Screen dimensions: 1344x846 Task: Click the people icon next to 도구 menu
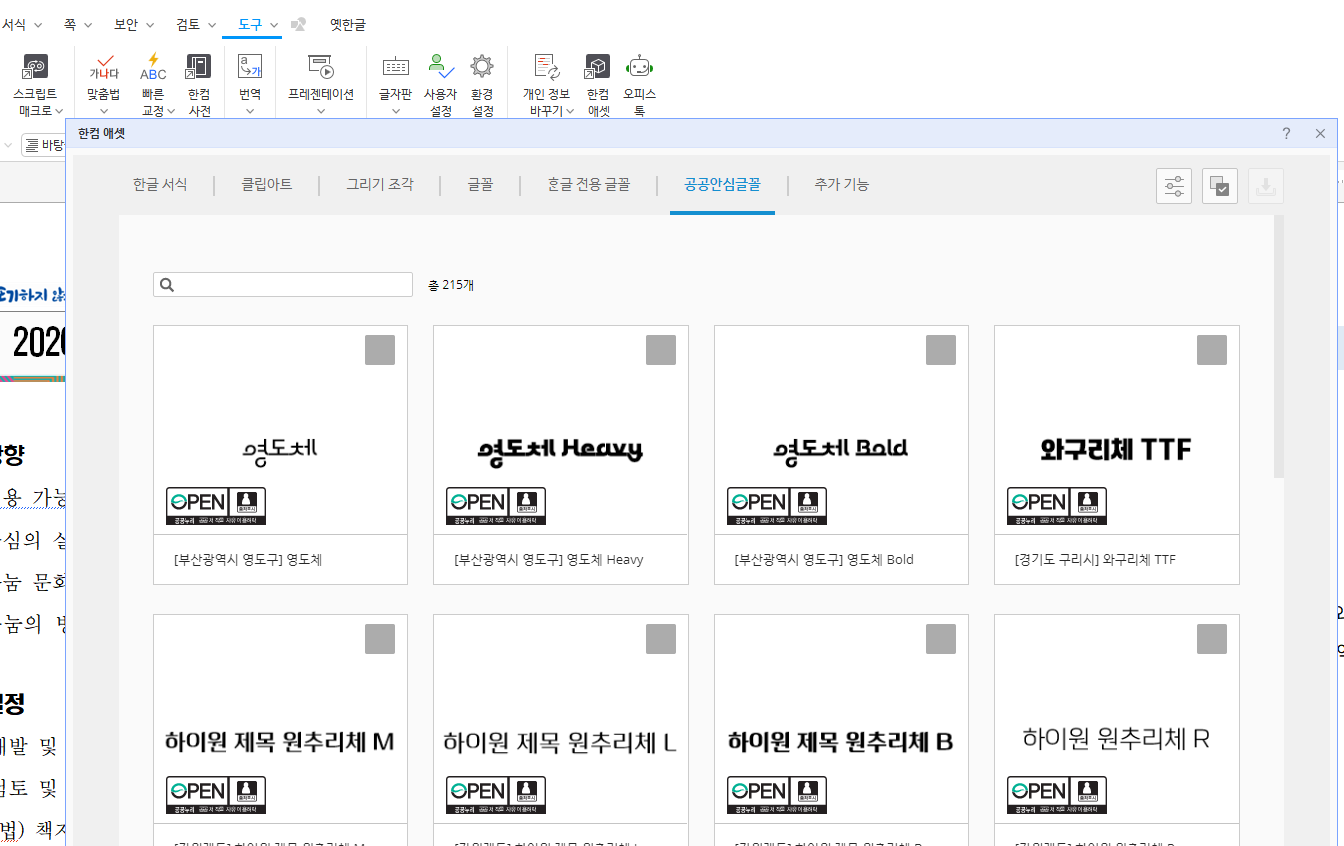(299, 24)
